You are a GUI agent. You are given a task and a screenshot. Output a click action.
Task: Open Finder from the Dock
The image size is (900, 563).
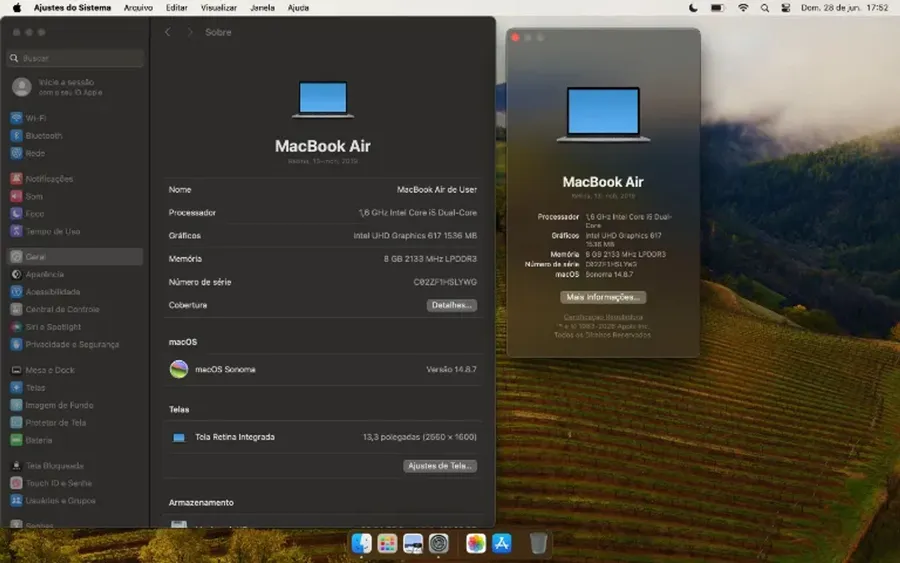362,543
